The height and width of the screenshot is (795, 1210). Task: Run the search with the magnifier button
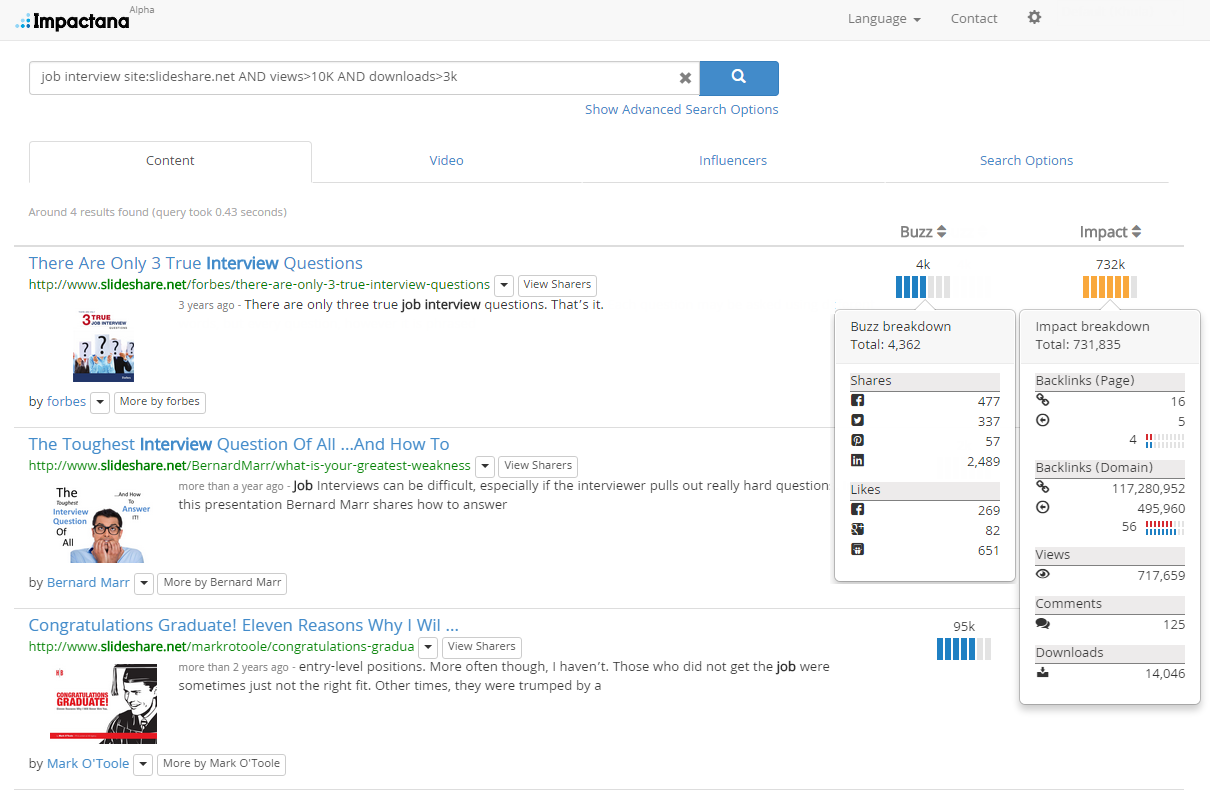point(739,78)
